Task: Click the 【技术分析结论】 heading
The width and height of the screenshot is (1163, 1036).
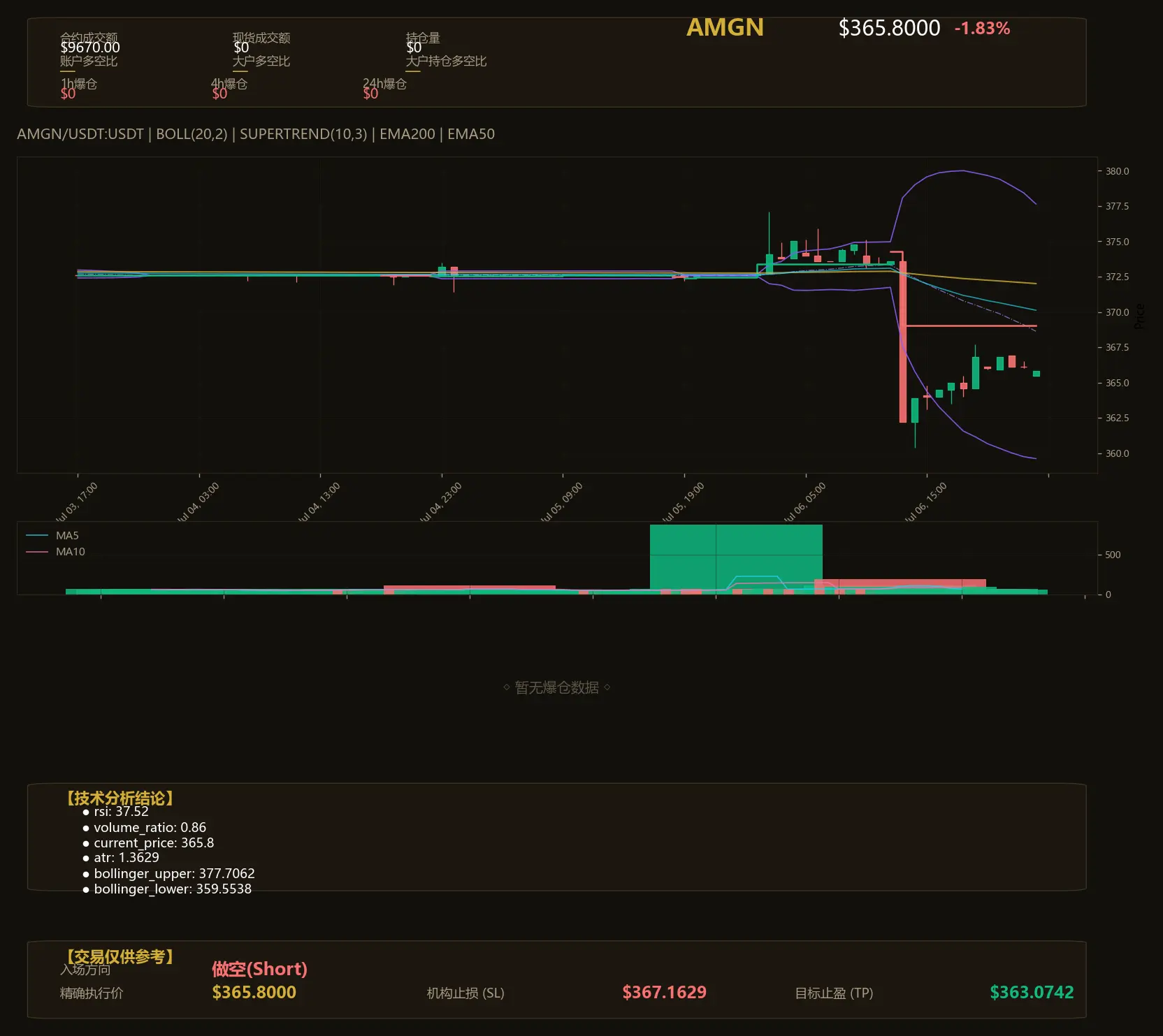Action: [x=120, y=798]
